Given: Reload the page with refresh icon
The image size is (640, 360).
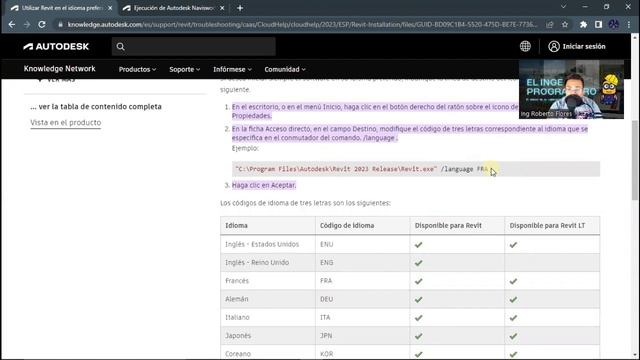Looking at the screenshot, I should point(42,24).
